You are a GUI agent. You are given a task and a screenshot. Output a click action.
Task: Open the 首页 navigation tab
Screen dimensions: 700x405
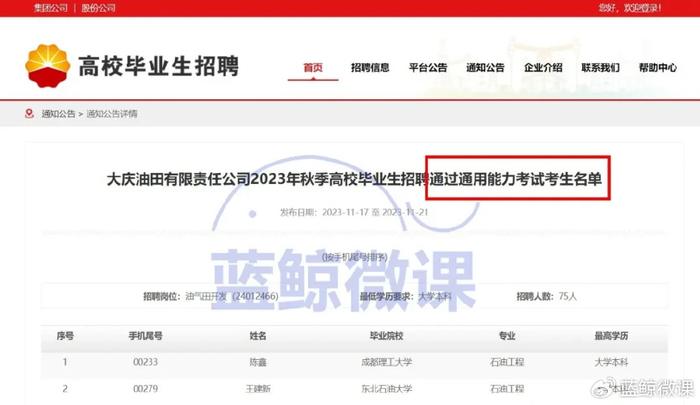coord(313,67)
